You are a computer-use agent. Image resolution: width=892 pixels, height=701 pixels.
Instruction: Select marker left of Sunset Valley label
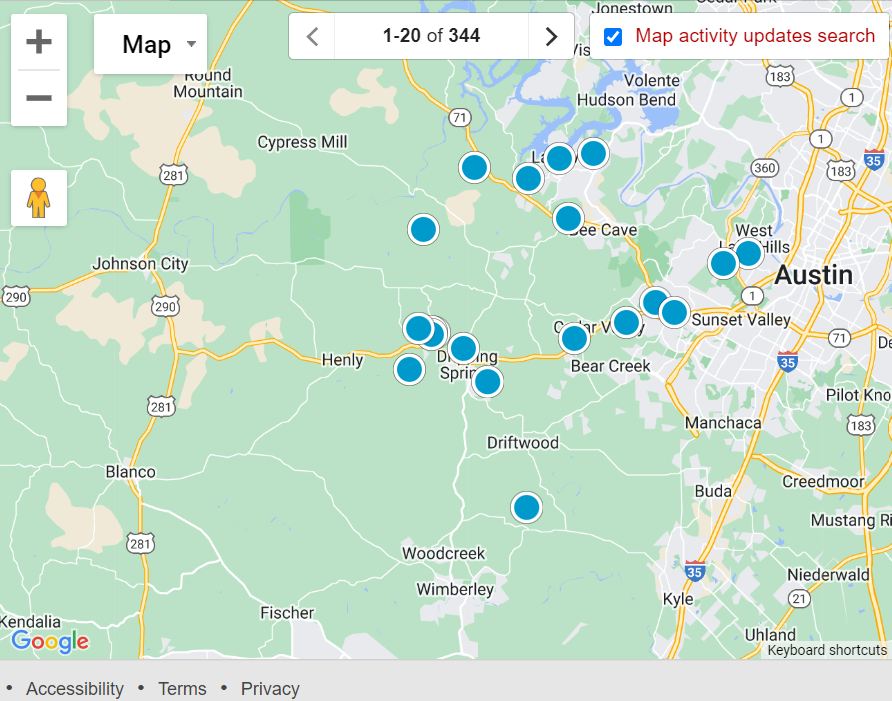675,312
